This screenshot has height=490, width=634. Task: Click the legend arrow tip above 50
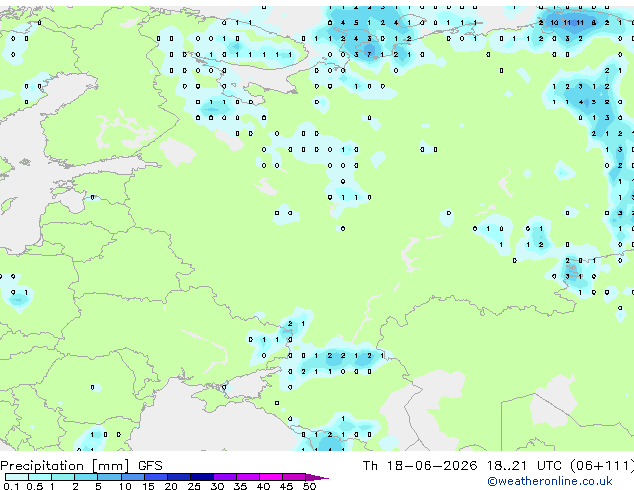[317, 477]
